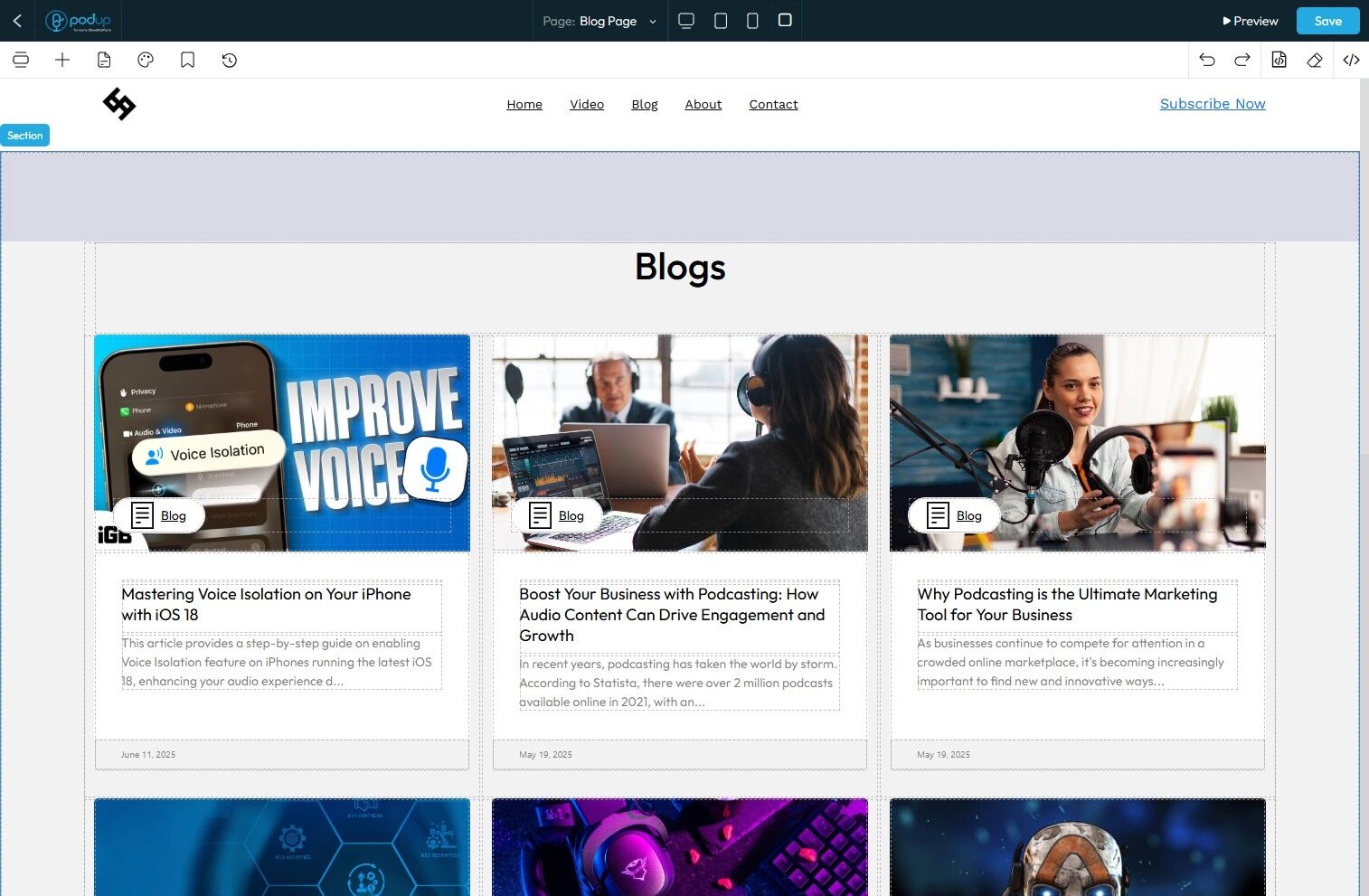Open the Video nav link
Image resolution: width=1369 pixels, height=896 pixels.
(587, 104)
